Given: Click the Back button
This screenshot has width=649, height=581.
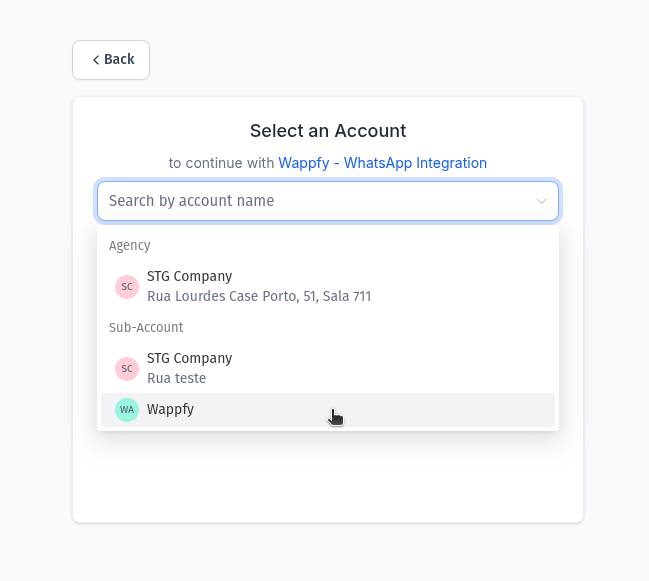Looking at the screenshot, I should (111, 60).
